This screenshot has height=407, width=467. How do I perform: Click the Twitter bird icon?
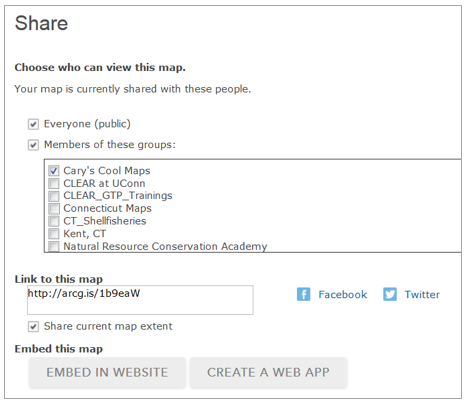click(x=390, y=294)
